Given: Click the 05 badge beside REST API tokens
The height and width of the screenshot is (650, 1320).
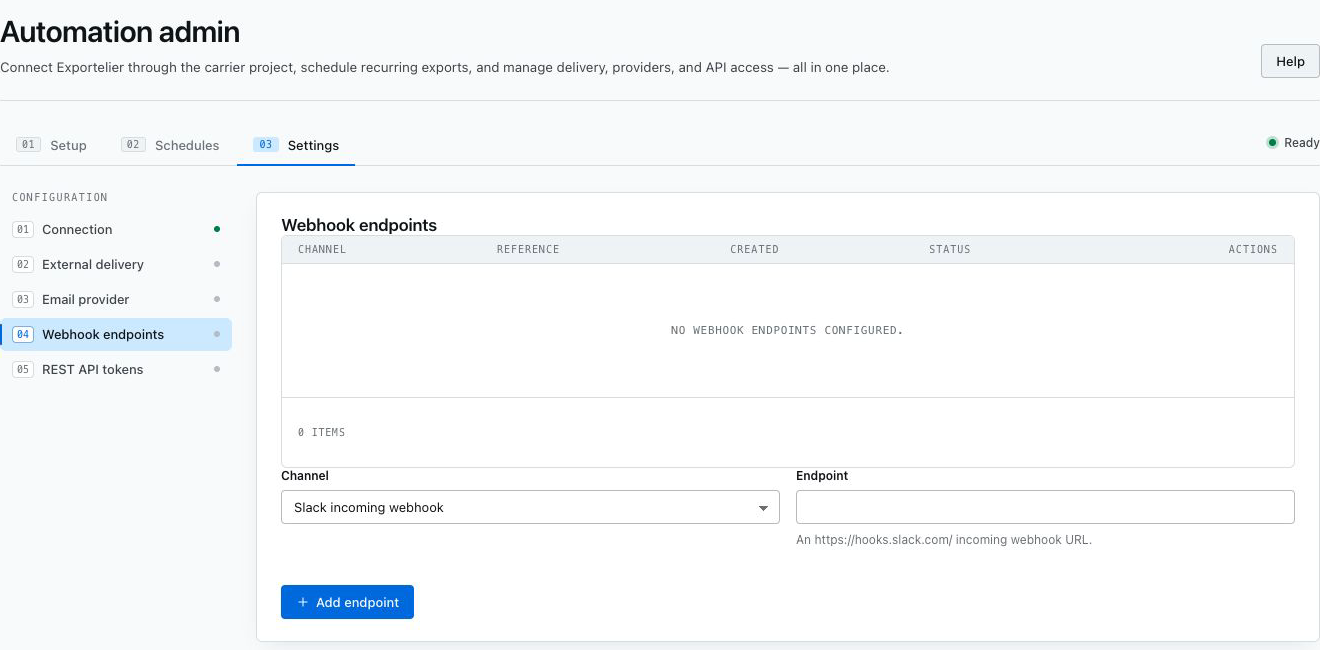Looking at the screenshot, I should (23, 369).
